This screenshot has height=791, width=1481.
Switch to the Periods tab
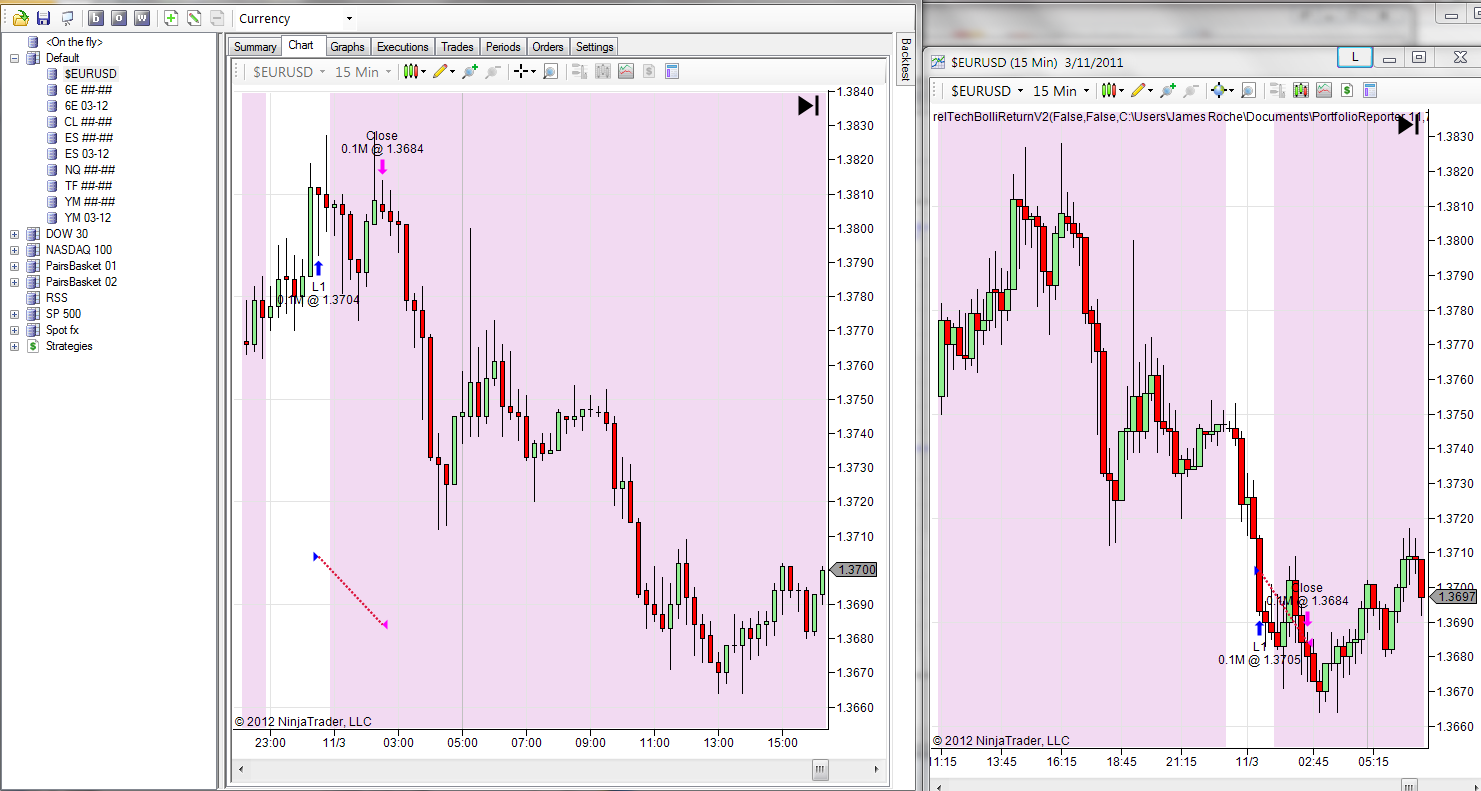pyautogui.click(x=503, y=47)
